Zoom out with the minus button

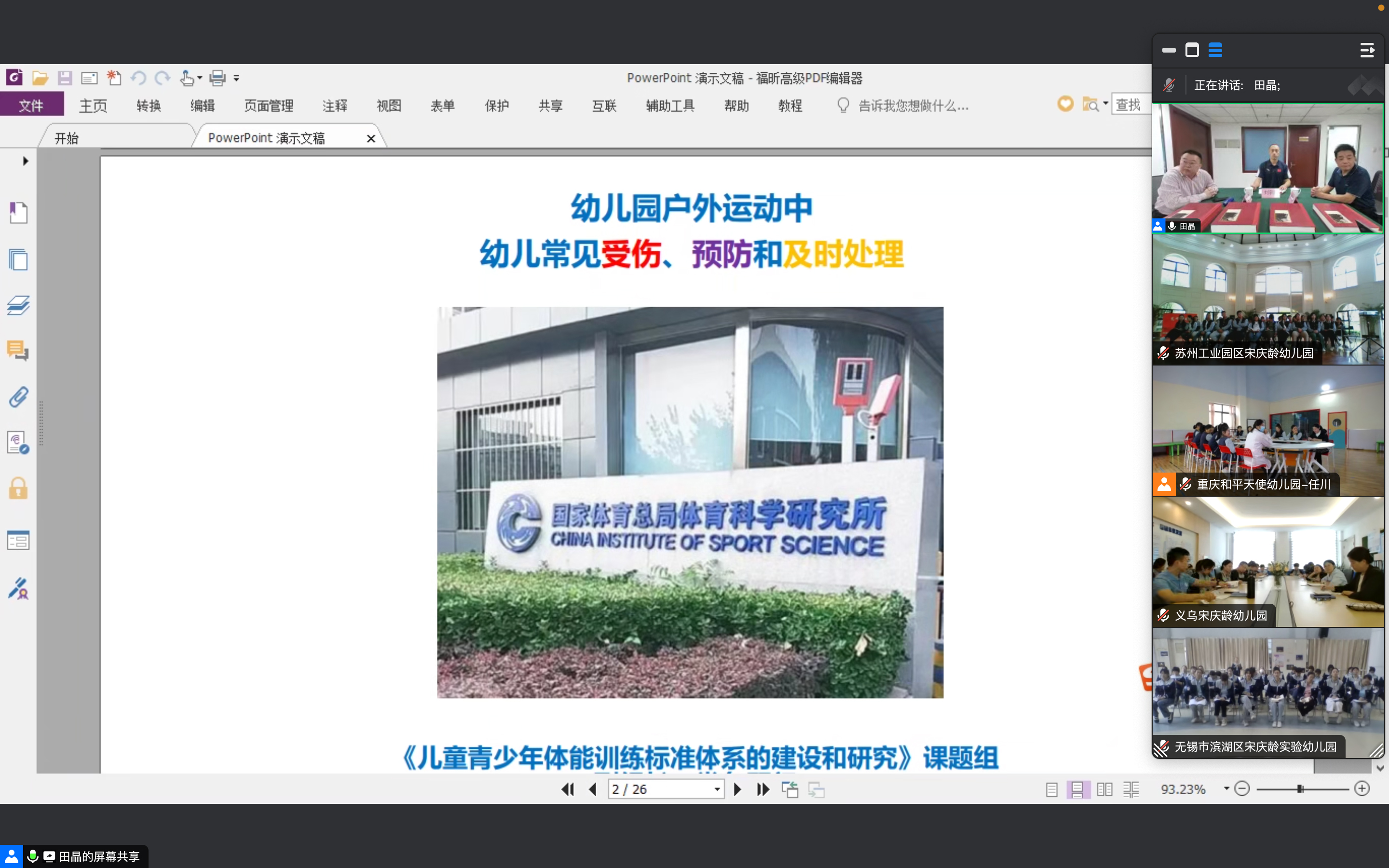(x=1242, y=789)
